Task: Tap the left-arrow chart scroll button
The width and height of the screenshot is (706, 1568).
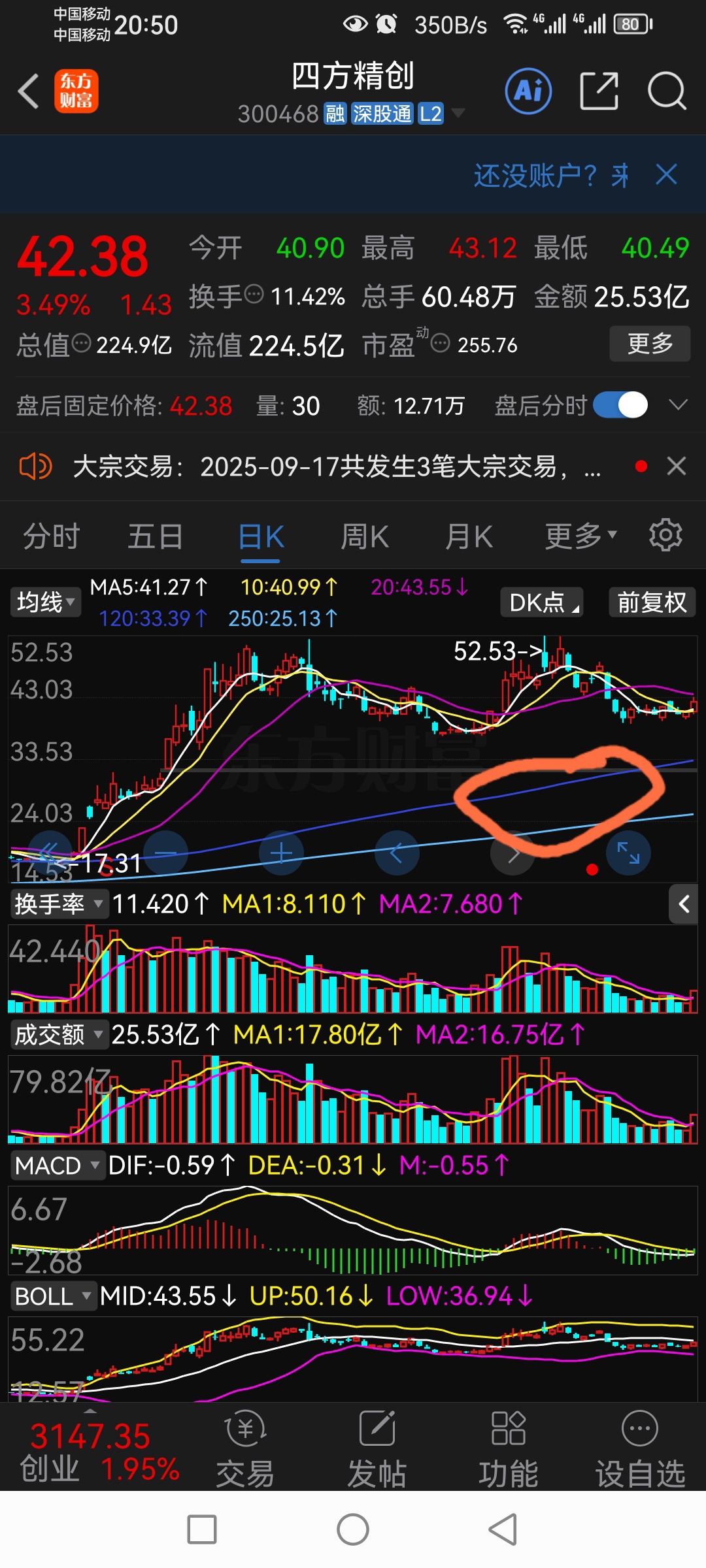Action: 397,853
